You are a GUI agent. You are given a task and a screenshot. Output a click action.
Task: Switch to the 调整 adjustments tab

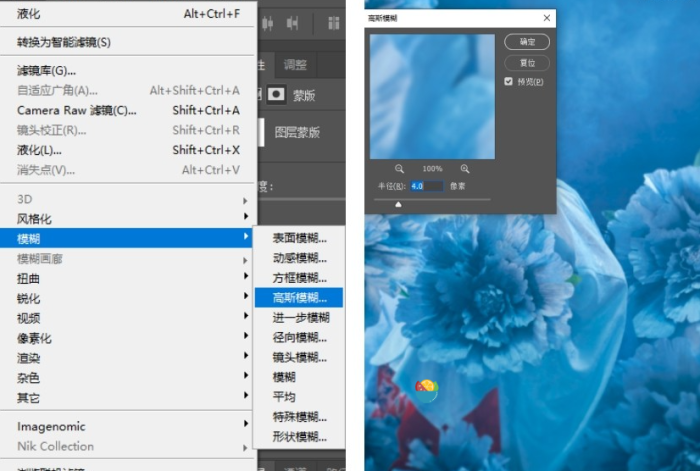295,64
